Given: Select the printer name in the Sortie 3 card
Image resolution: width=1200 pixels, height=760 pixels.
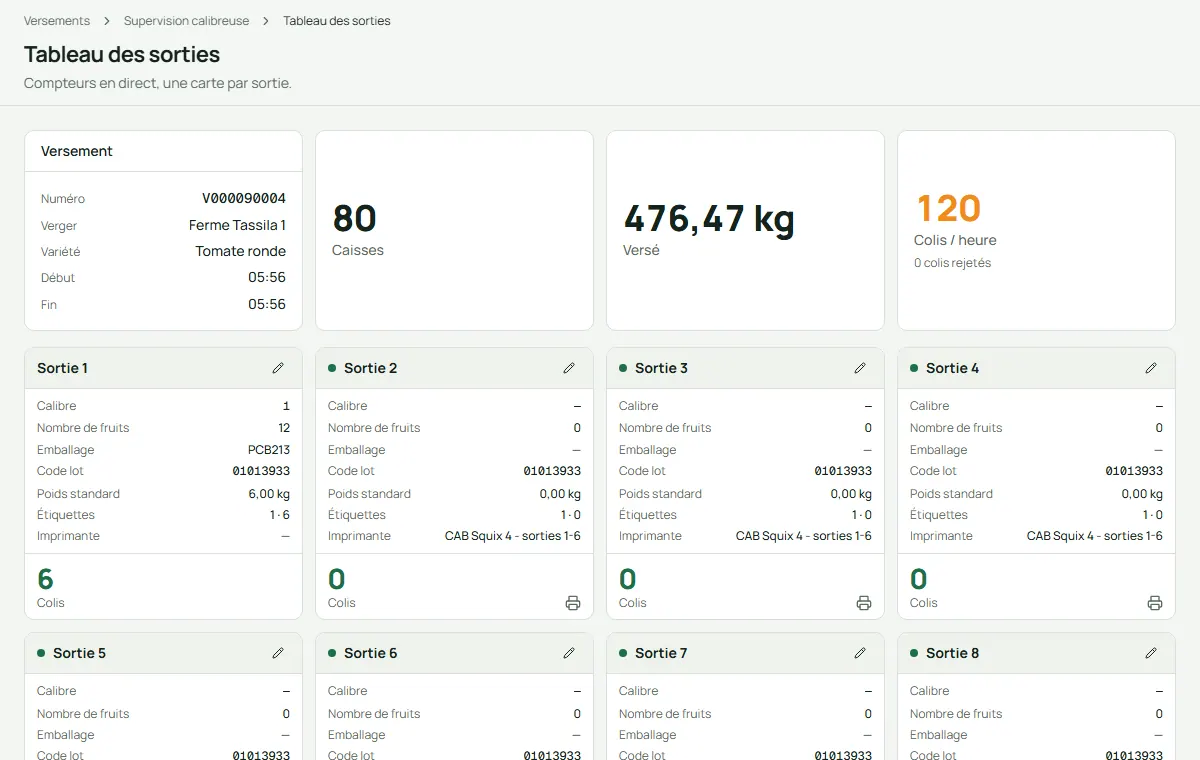Looking at the screenshot, I should pyautogui.click(x=804, y=536).
